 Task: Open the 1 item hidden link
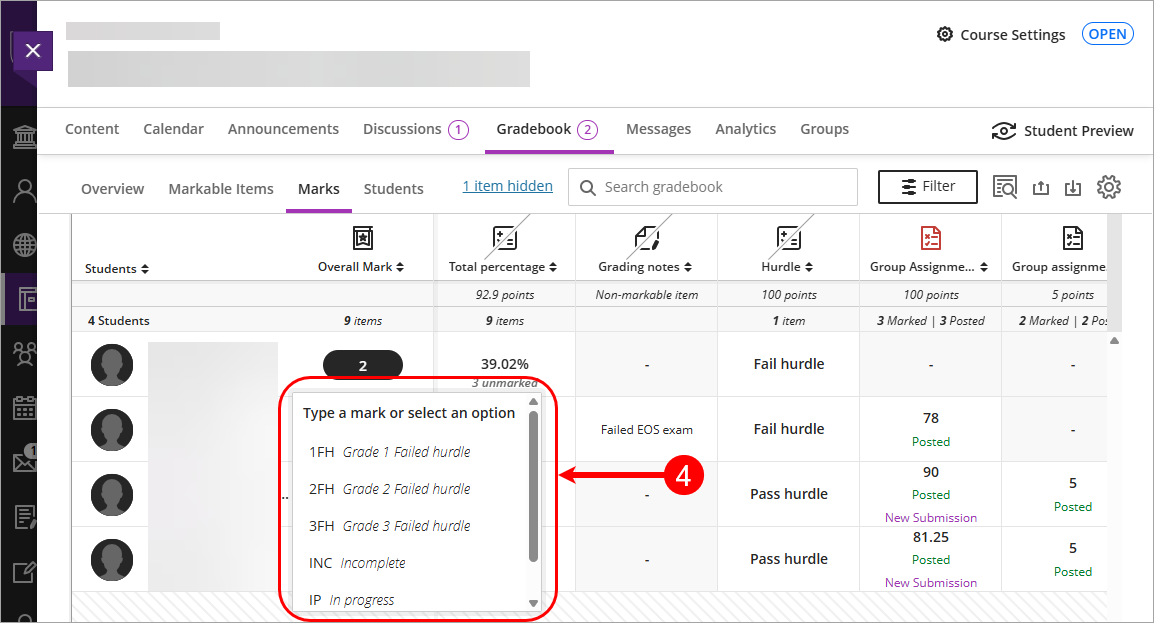pos(507,185)
